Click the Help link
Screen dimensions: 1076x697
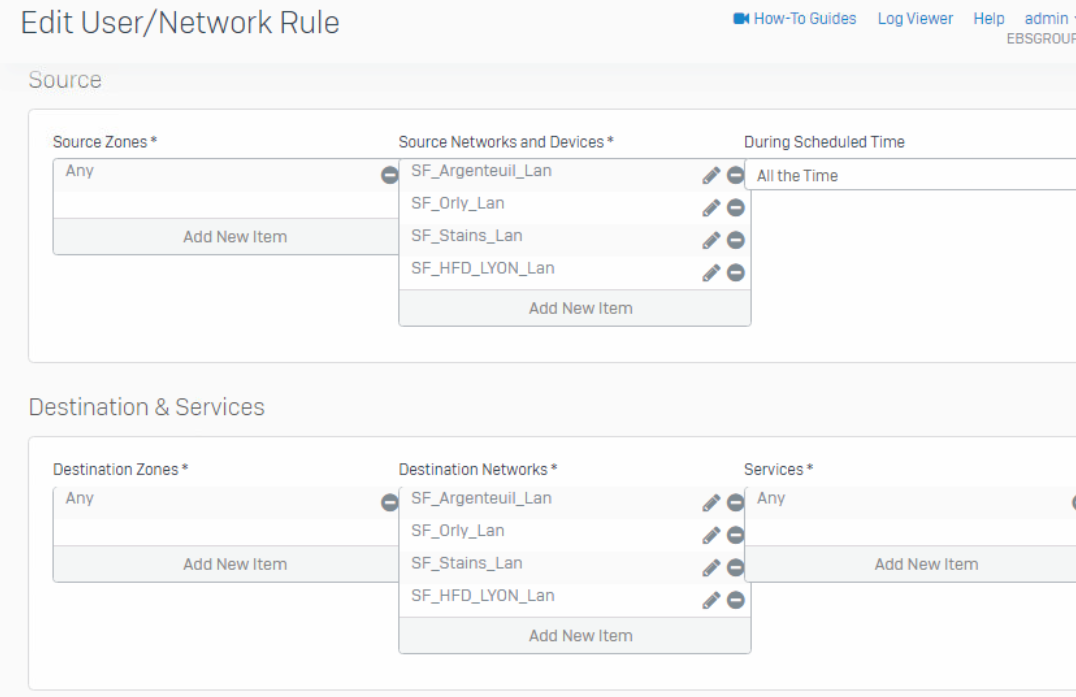click(x=988, y=18)
